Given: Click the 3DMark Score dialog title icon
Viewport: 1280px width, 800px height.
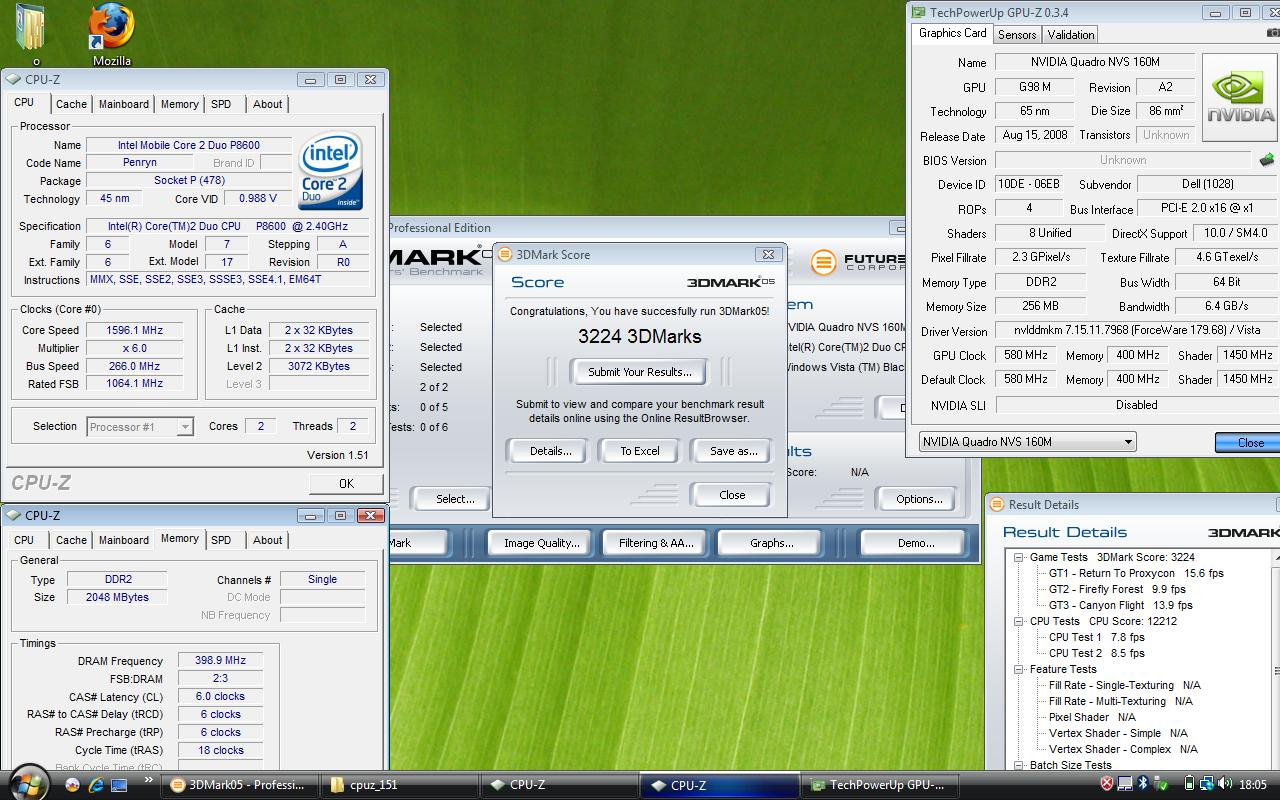Looking at the screenshot, I should point(505,254).
